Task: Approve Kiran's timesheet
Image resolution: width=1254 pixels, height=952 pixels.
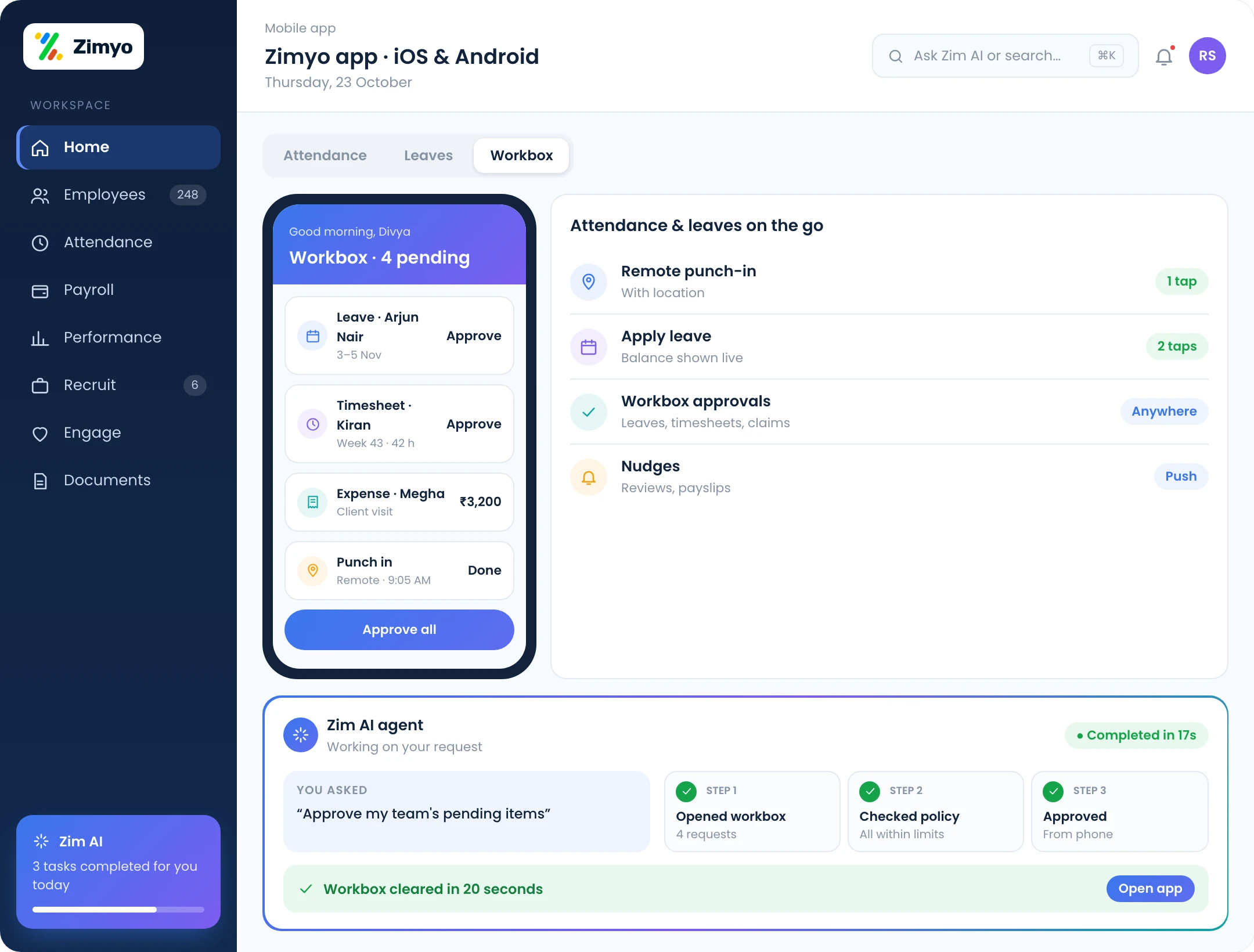Action: 474,424
